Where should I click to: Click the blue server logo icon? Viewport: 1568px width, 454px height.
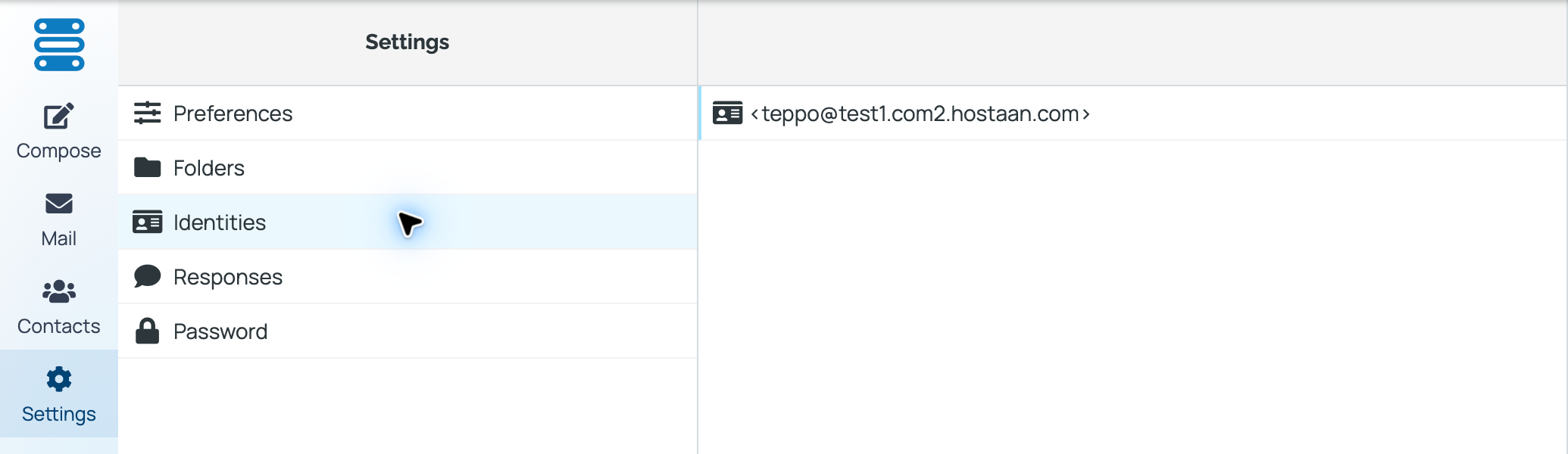(x=59, y=45)
